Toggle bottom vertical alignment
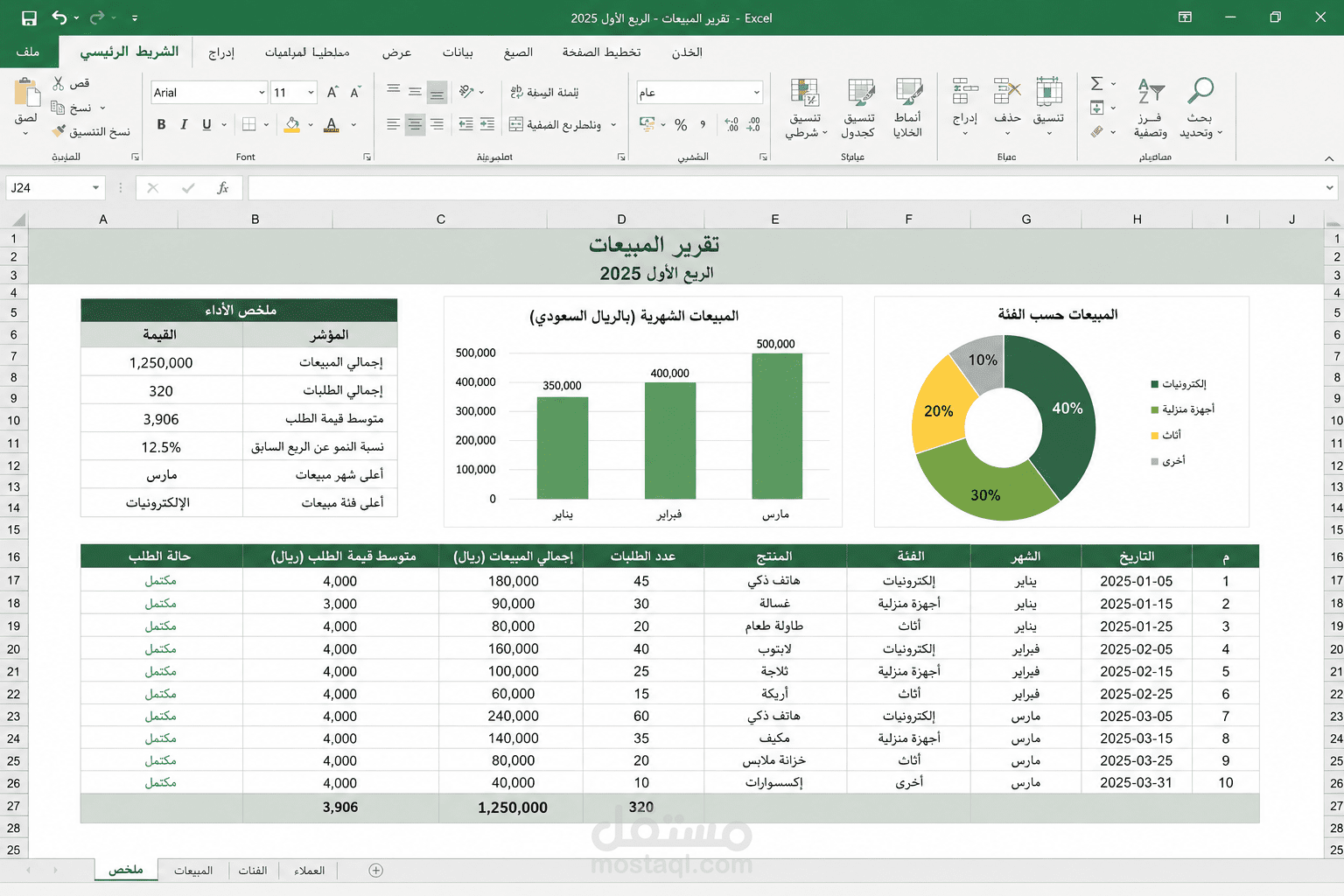 [437, 92]
